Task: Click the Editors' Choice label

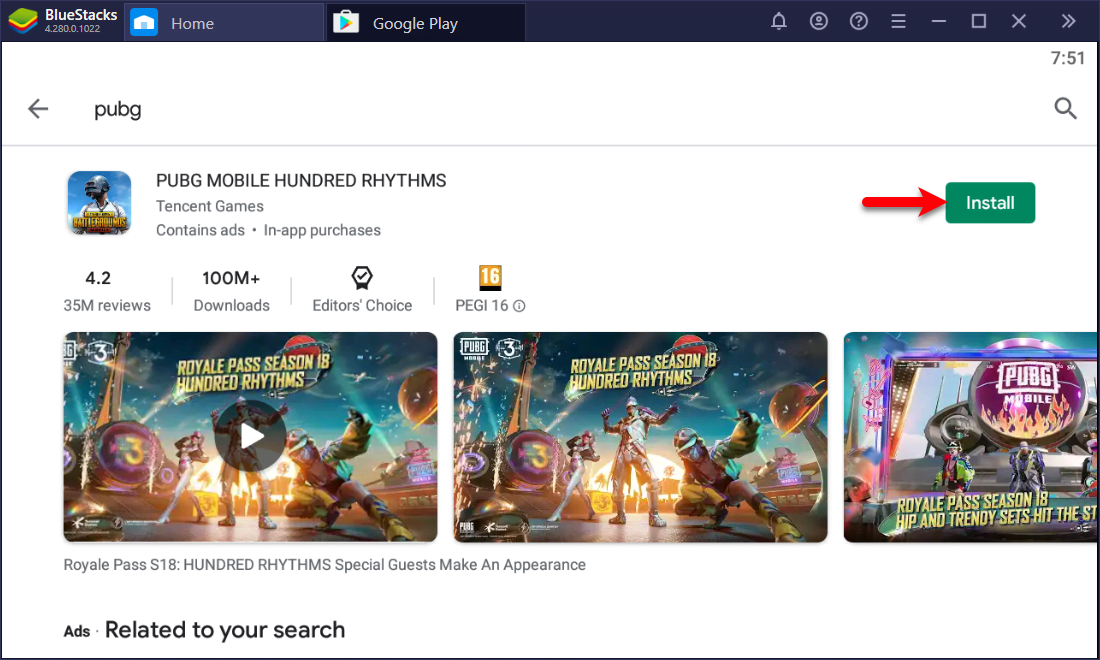Action: point(362,306)
